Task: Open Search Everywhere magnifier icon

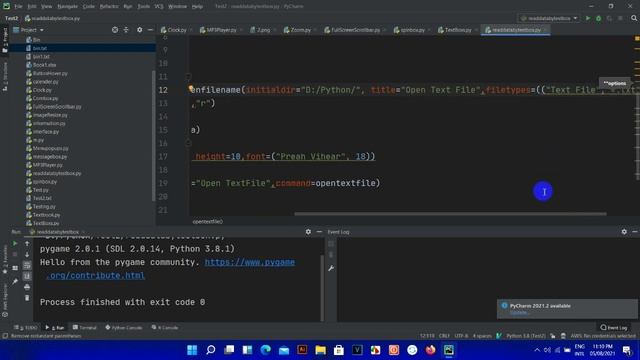Action: (x=634, y=18)
